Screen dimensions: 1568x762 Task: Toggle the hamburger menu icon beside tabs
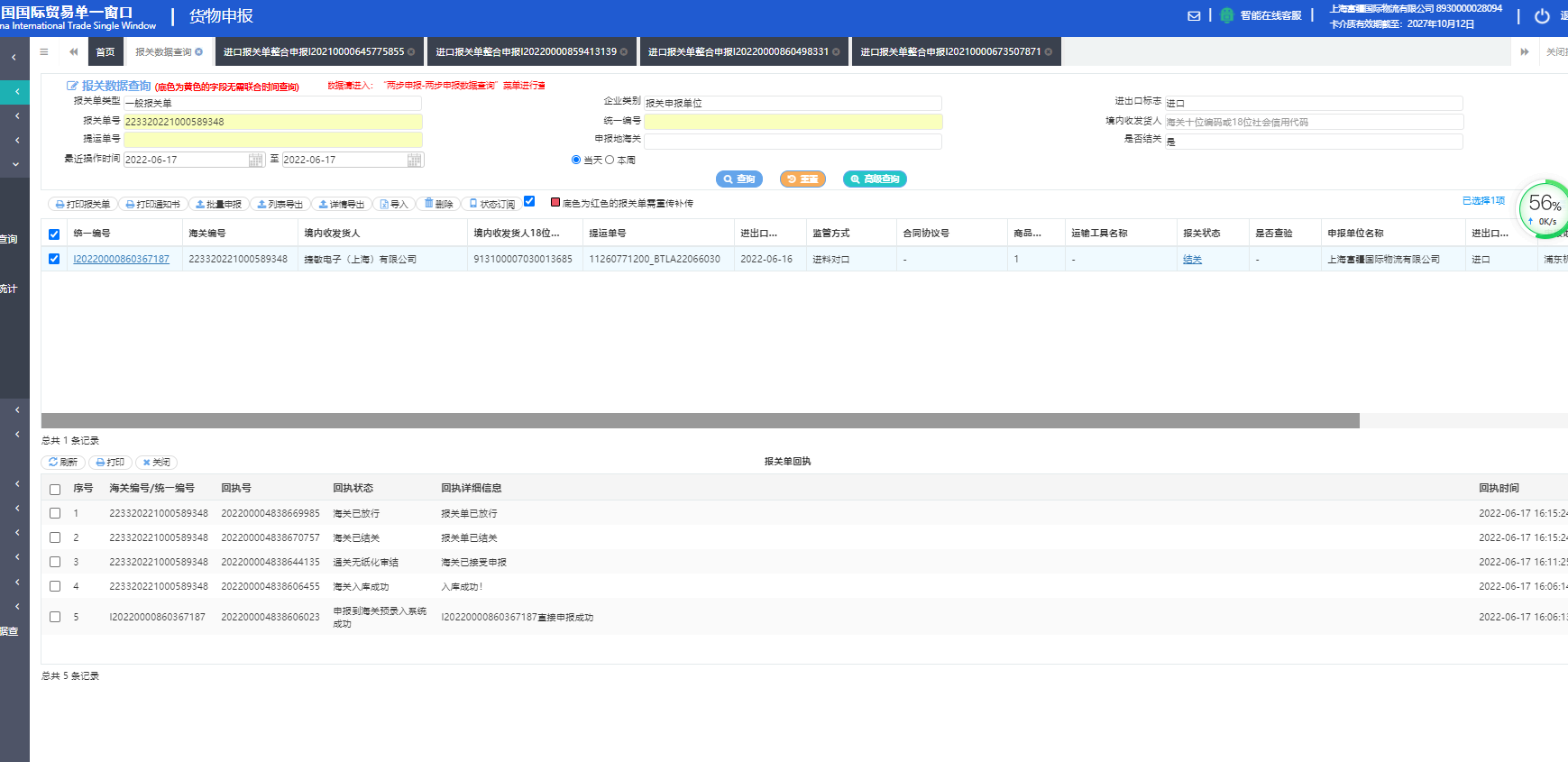point(44,51)
